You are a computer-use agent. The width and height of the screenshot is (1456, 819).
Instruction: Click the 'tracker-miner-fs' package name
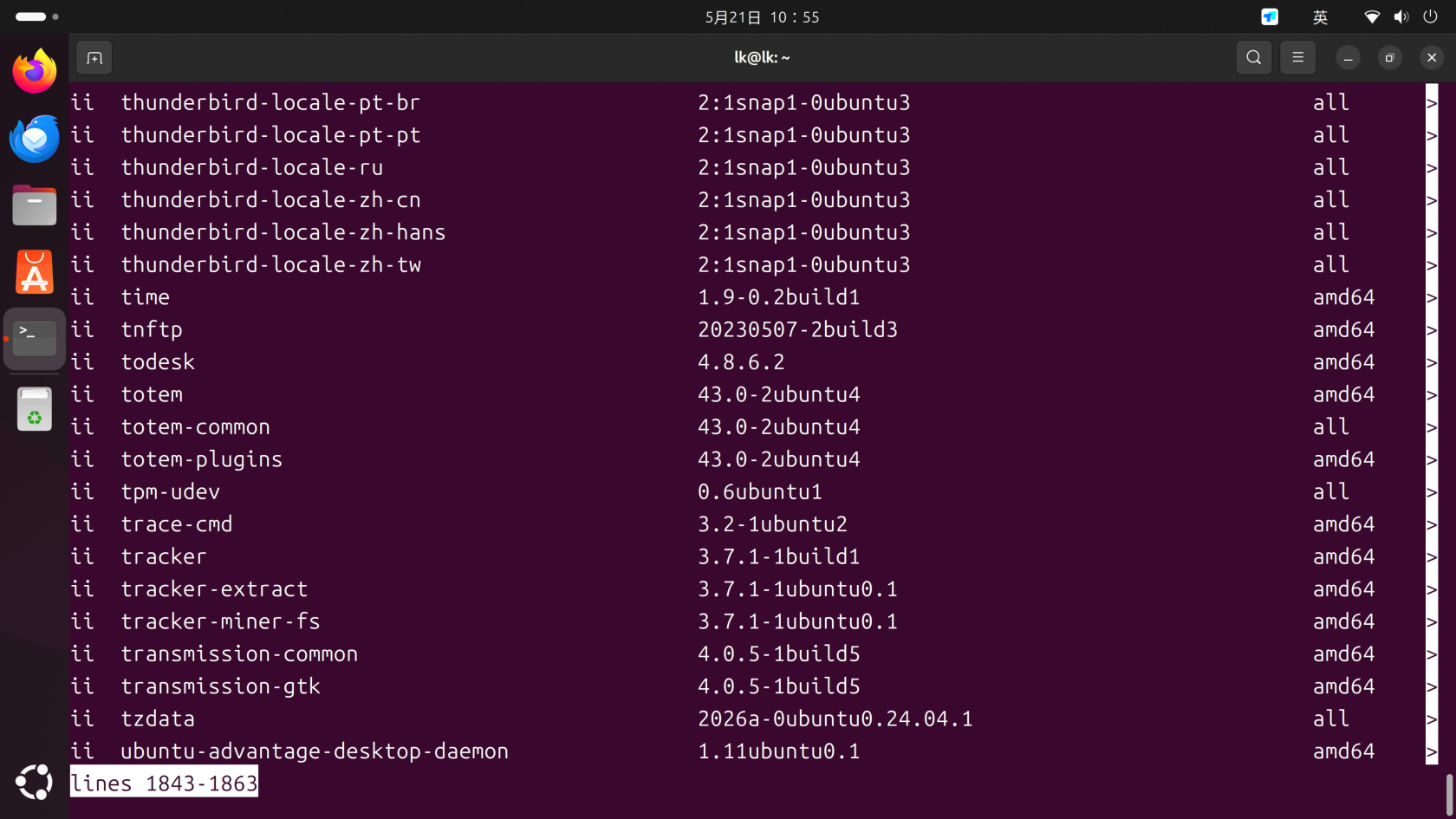point(221,621)
